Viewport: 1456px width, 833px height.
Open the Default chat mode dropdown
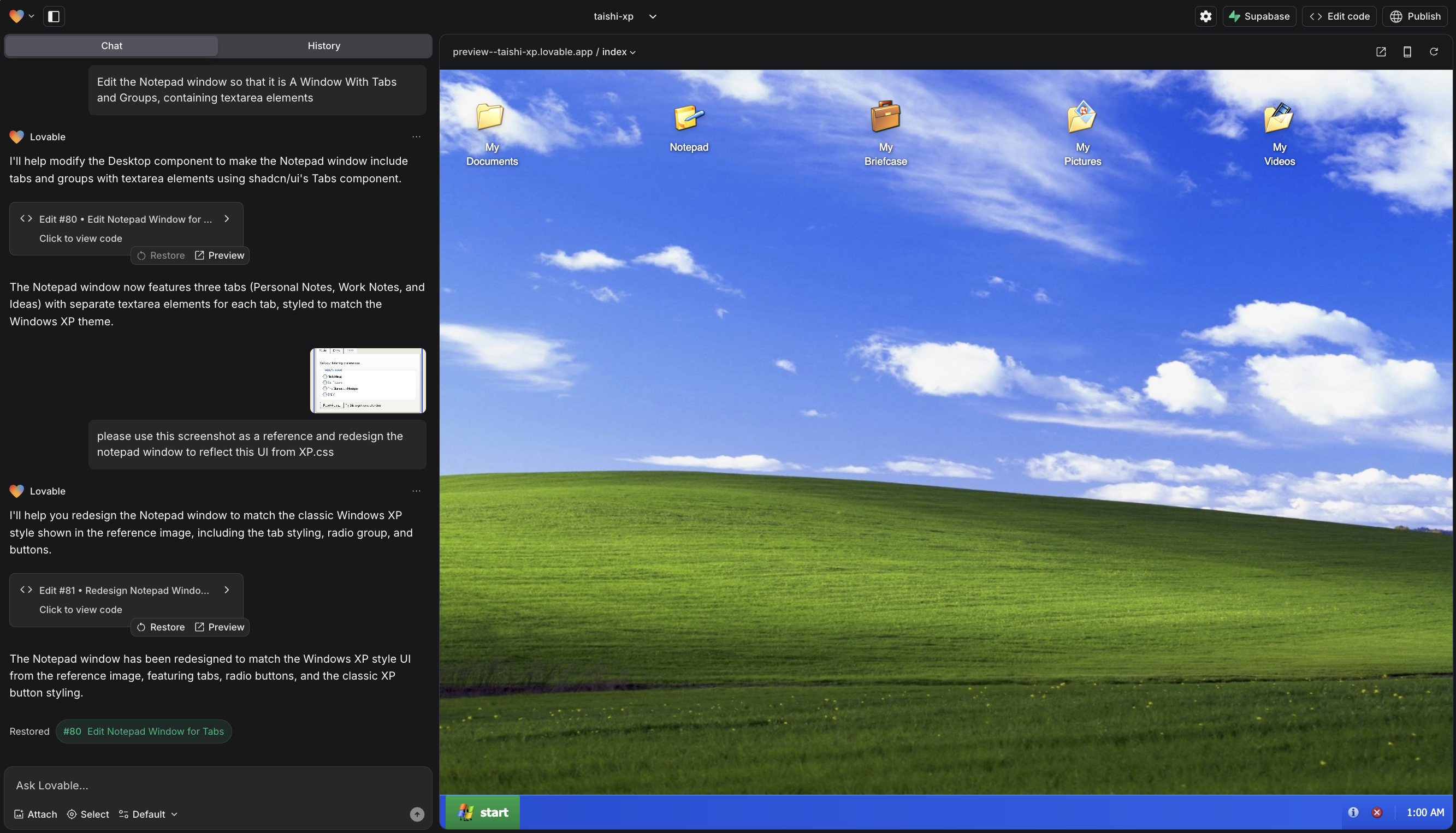pyautogui.click(x=147, y=814)
